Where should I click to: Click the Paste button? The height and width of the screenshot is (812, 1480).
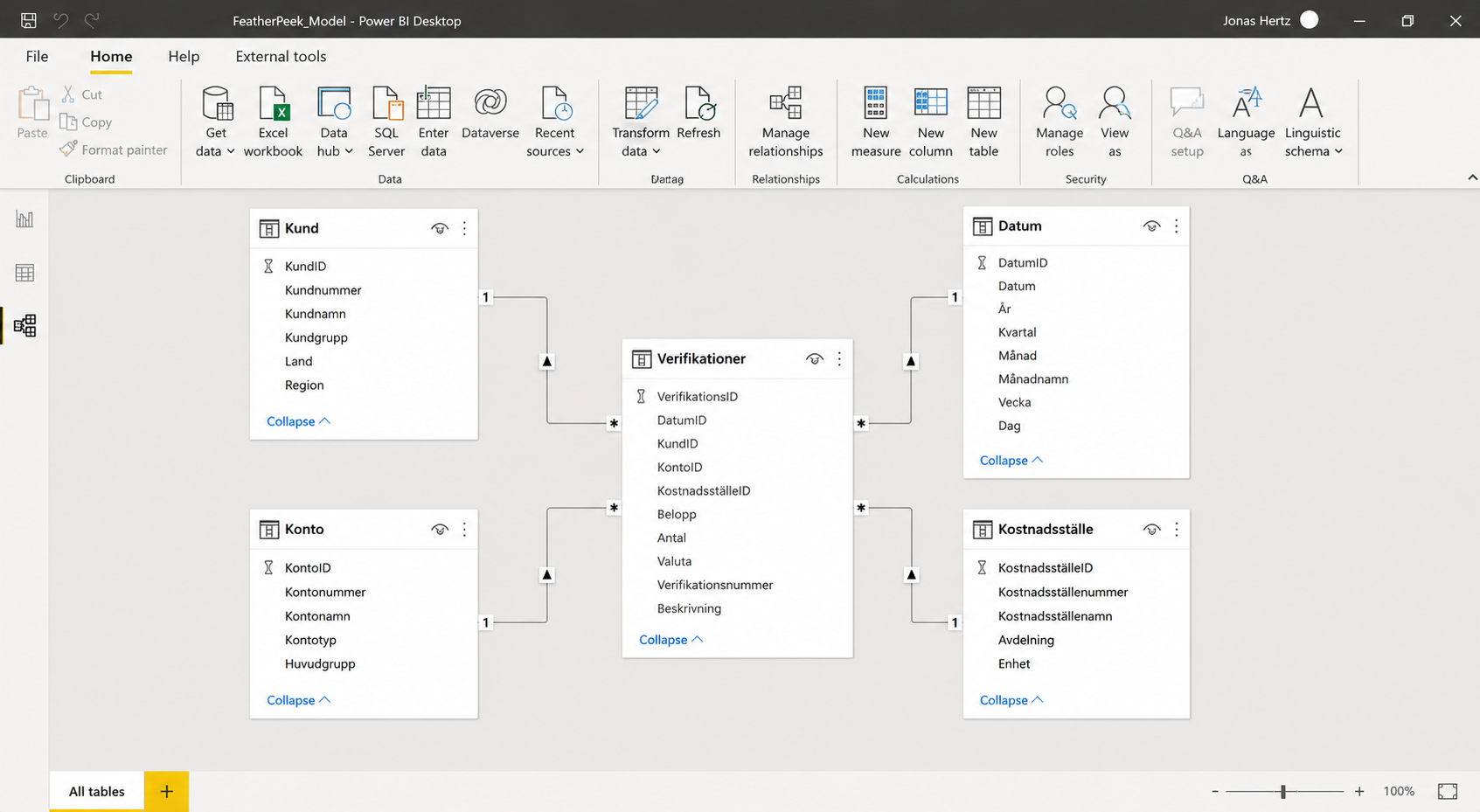click(x=32, y=113)
